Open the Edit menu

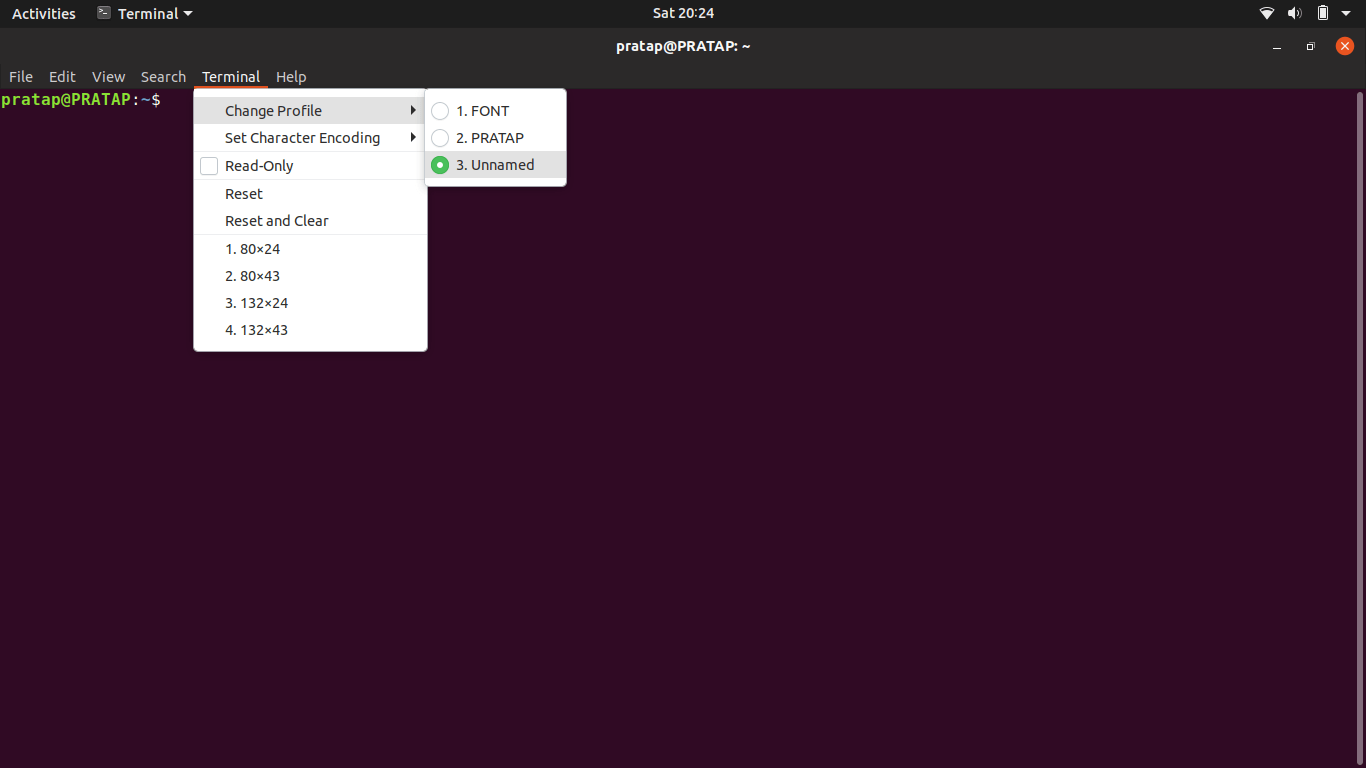coord(62,77)
